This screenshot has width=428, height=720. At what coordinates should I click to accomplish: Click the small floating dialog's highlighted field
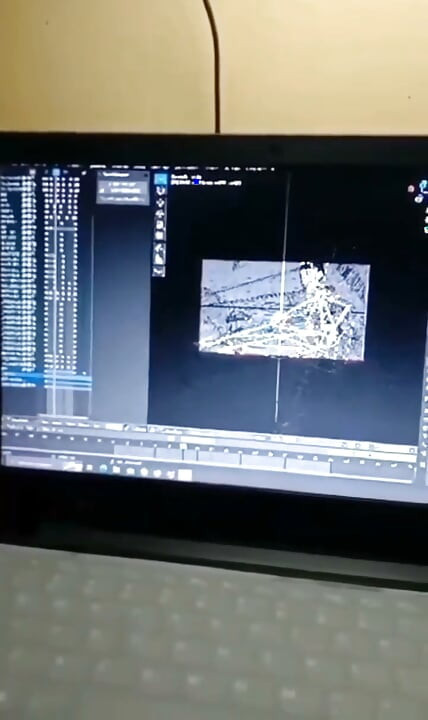click(x=123, y=188)
